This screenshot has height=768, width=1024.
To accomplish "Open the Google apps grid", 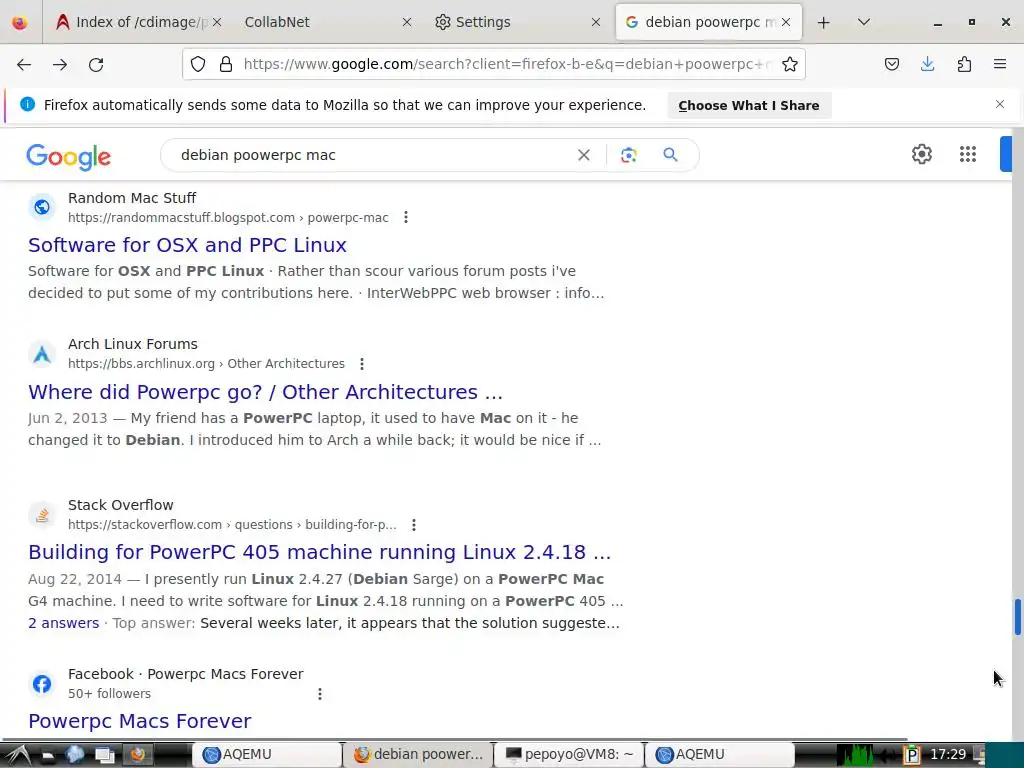I will [968, 154].
